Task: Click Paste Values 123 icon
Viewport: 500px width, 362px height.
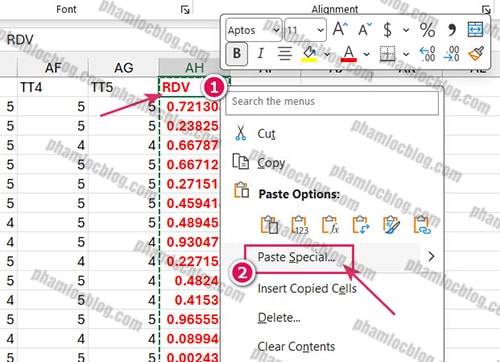Action: click(300, 225)
